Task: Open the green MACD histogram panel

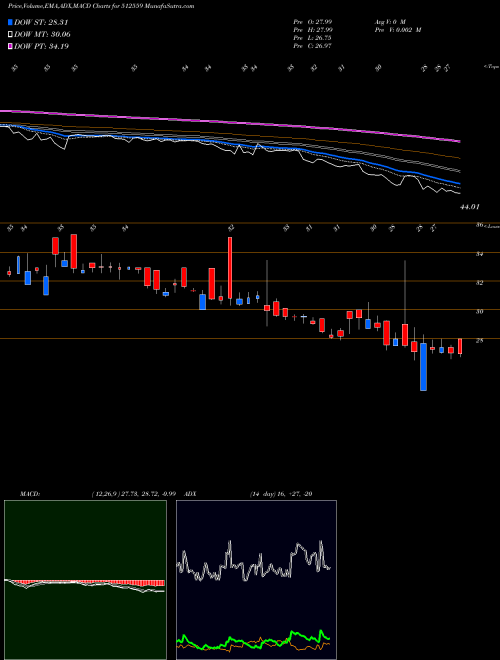Action: (85, 580)
